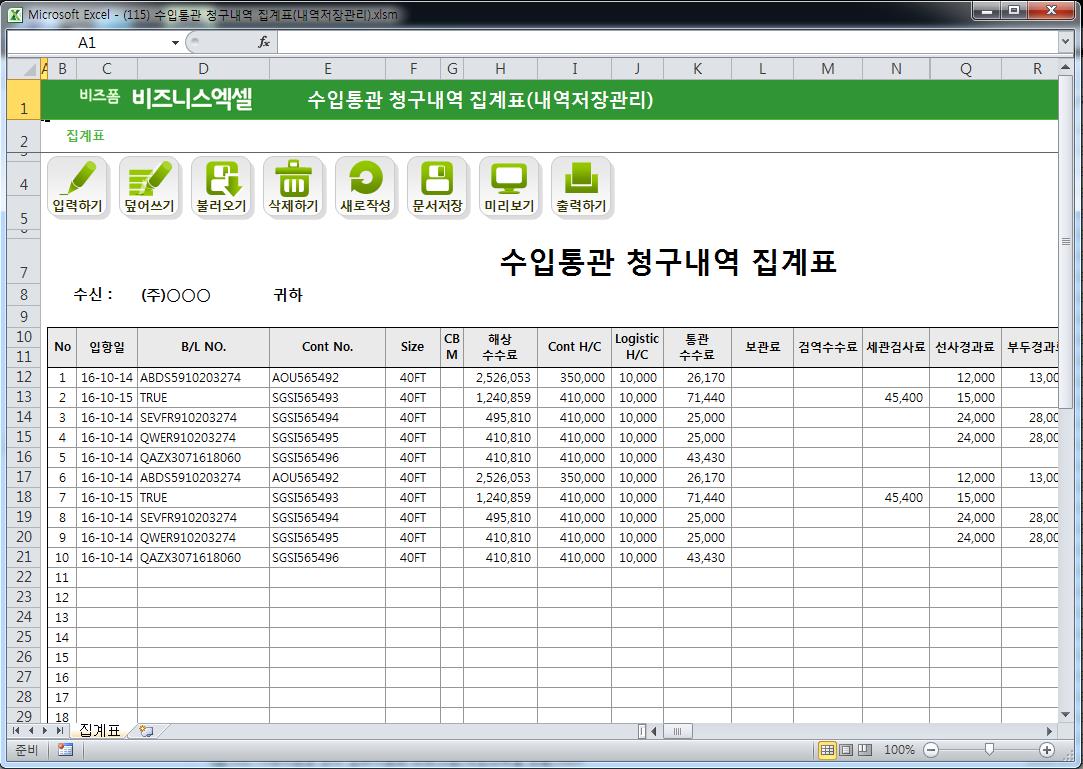Print using the 출력하기 icon
The height and width of the screenshot is (769, 1083).
pos(581,187)
